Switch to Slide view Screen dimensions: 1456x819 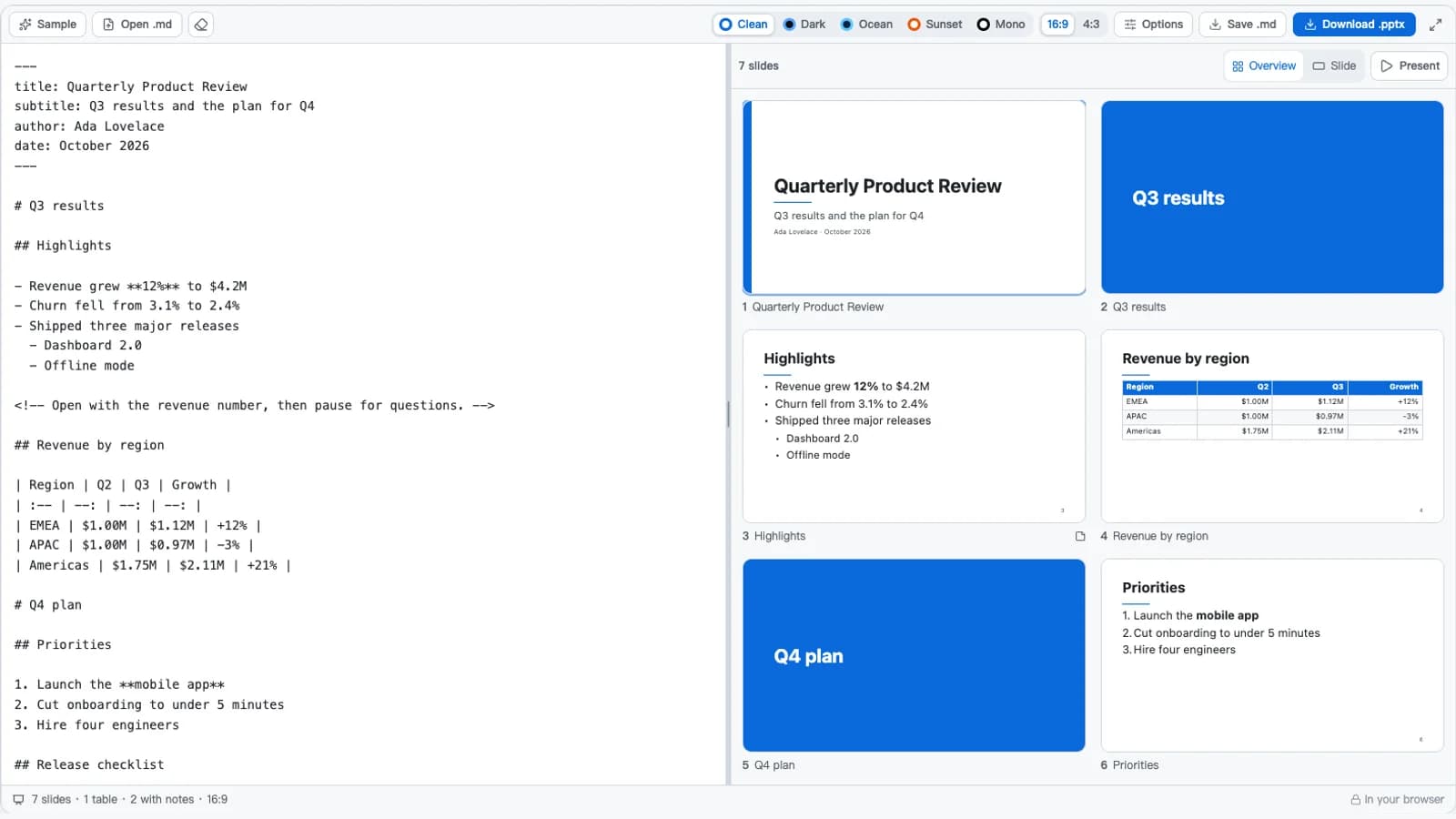[x=1334, y=66]
